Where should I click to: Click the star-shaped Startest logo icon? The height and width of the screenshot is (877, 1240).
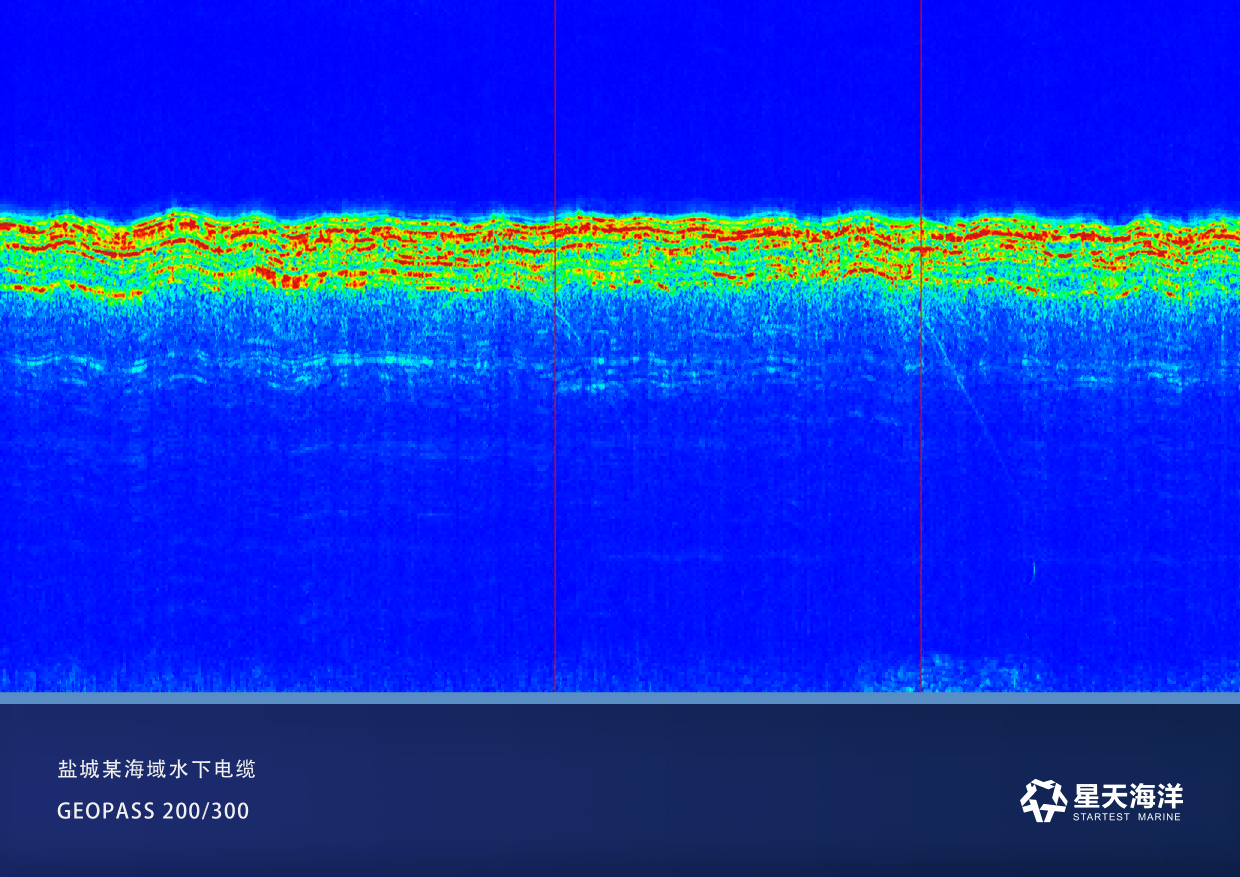(x=1043, y=801)
